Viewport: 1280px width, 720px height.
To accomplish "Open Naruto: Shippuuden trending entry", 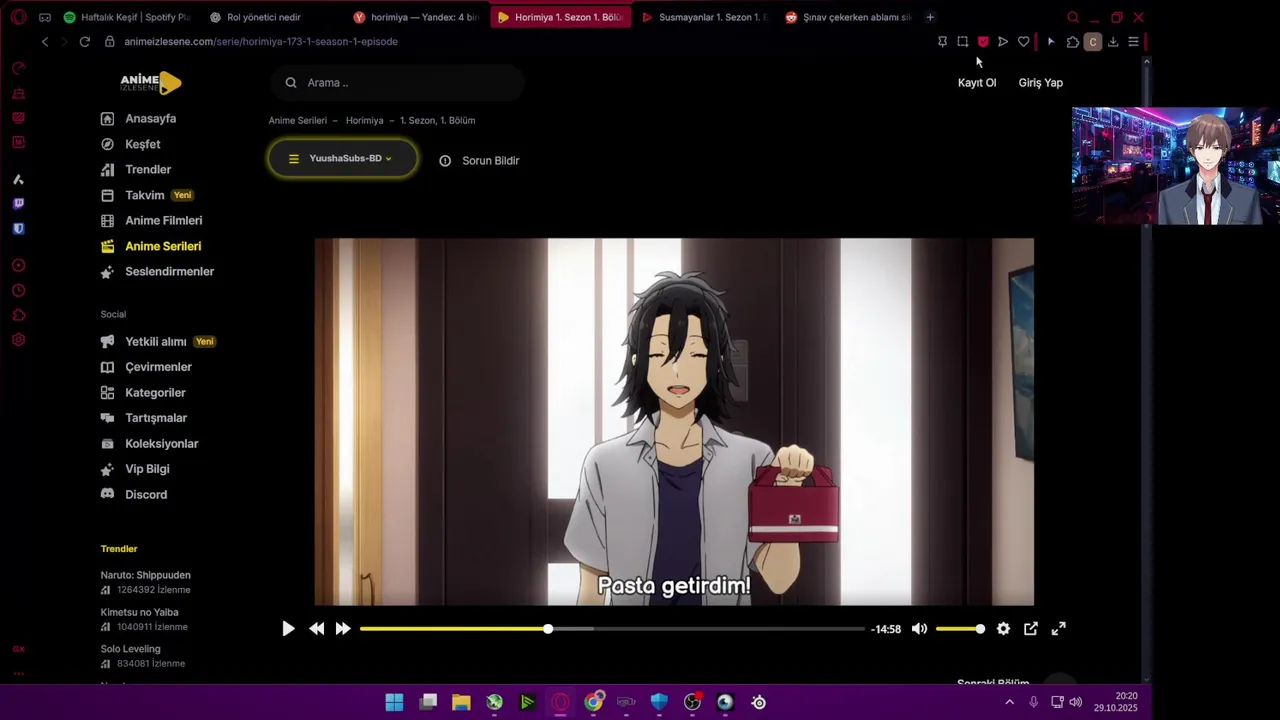I will click(x=145, y=575).
